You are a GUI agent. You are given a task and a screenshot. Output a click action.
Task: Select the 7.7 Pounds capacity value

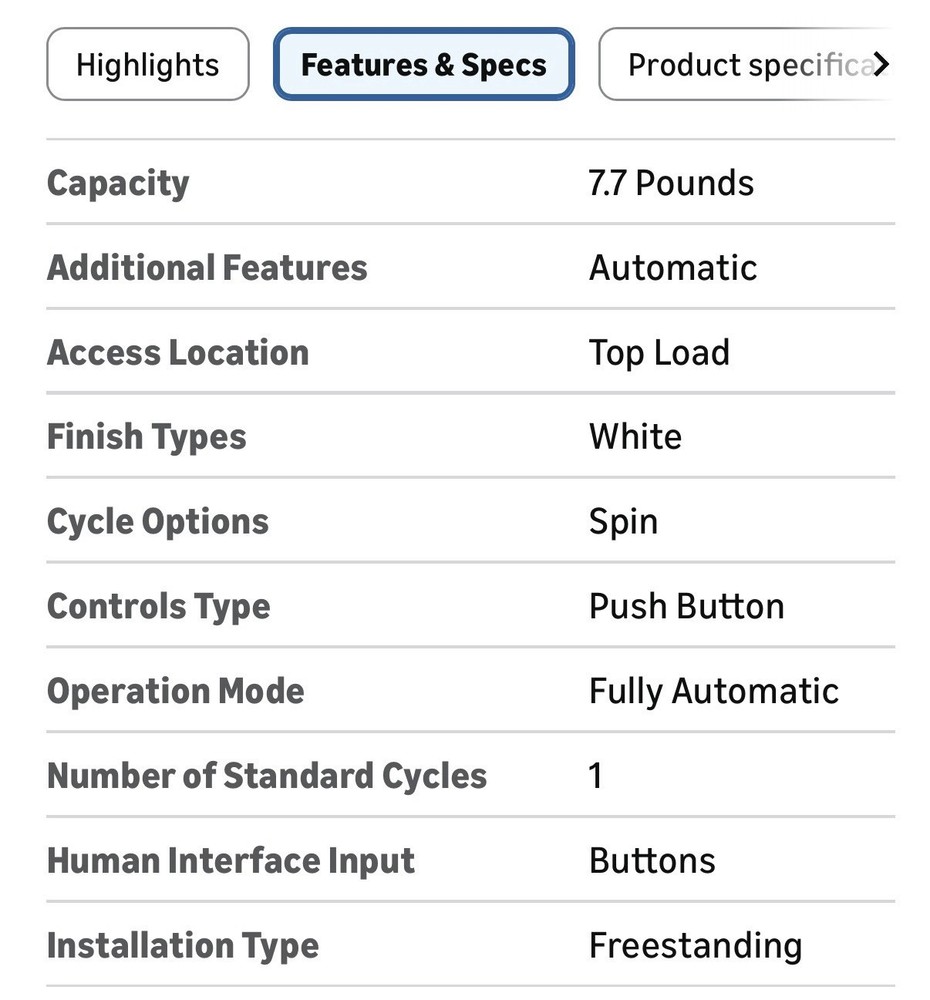[671, 183]
